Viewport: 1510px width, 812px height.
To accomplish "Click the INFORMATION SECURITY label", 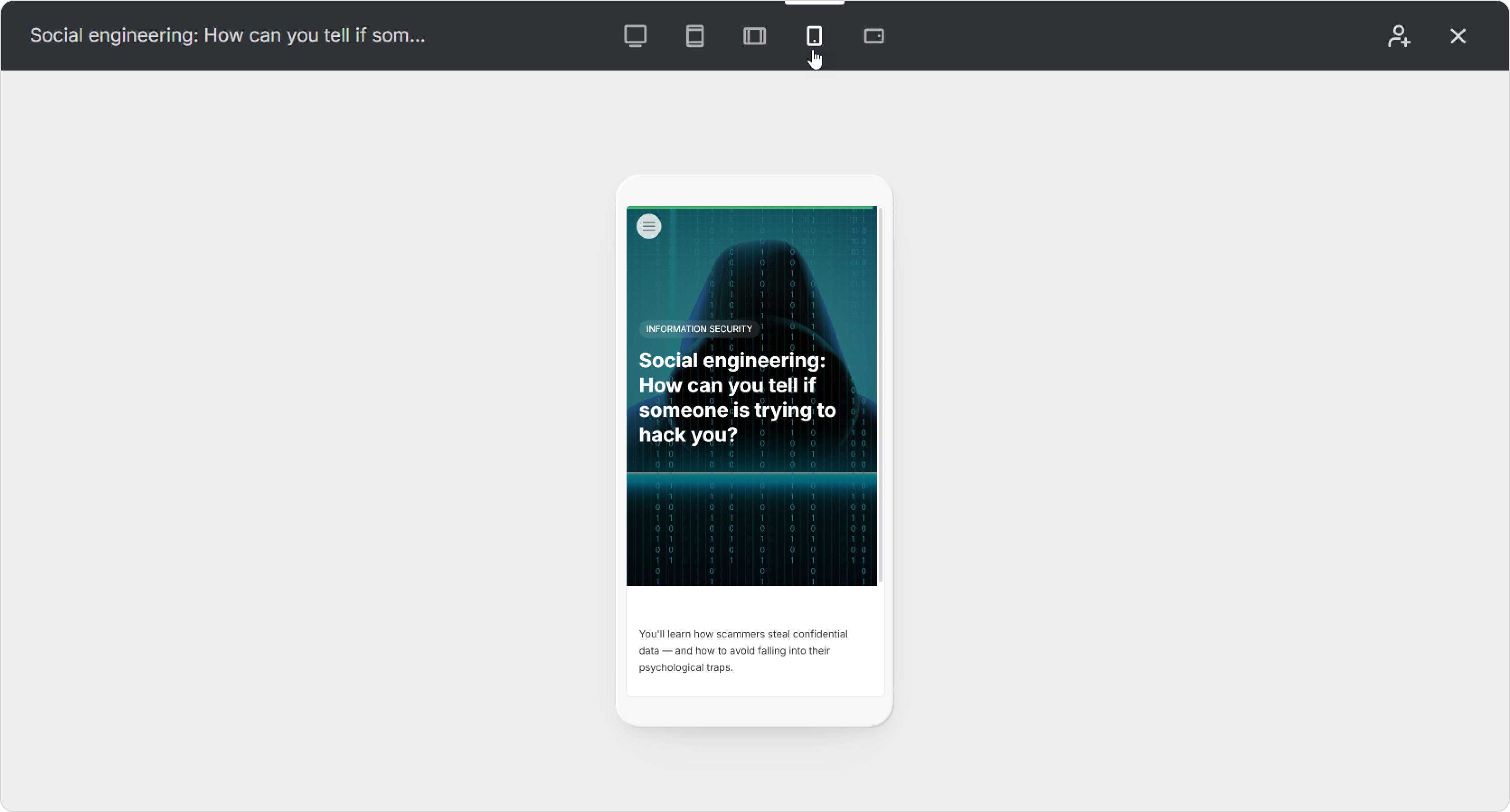I will coord(699,329).
